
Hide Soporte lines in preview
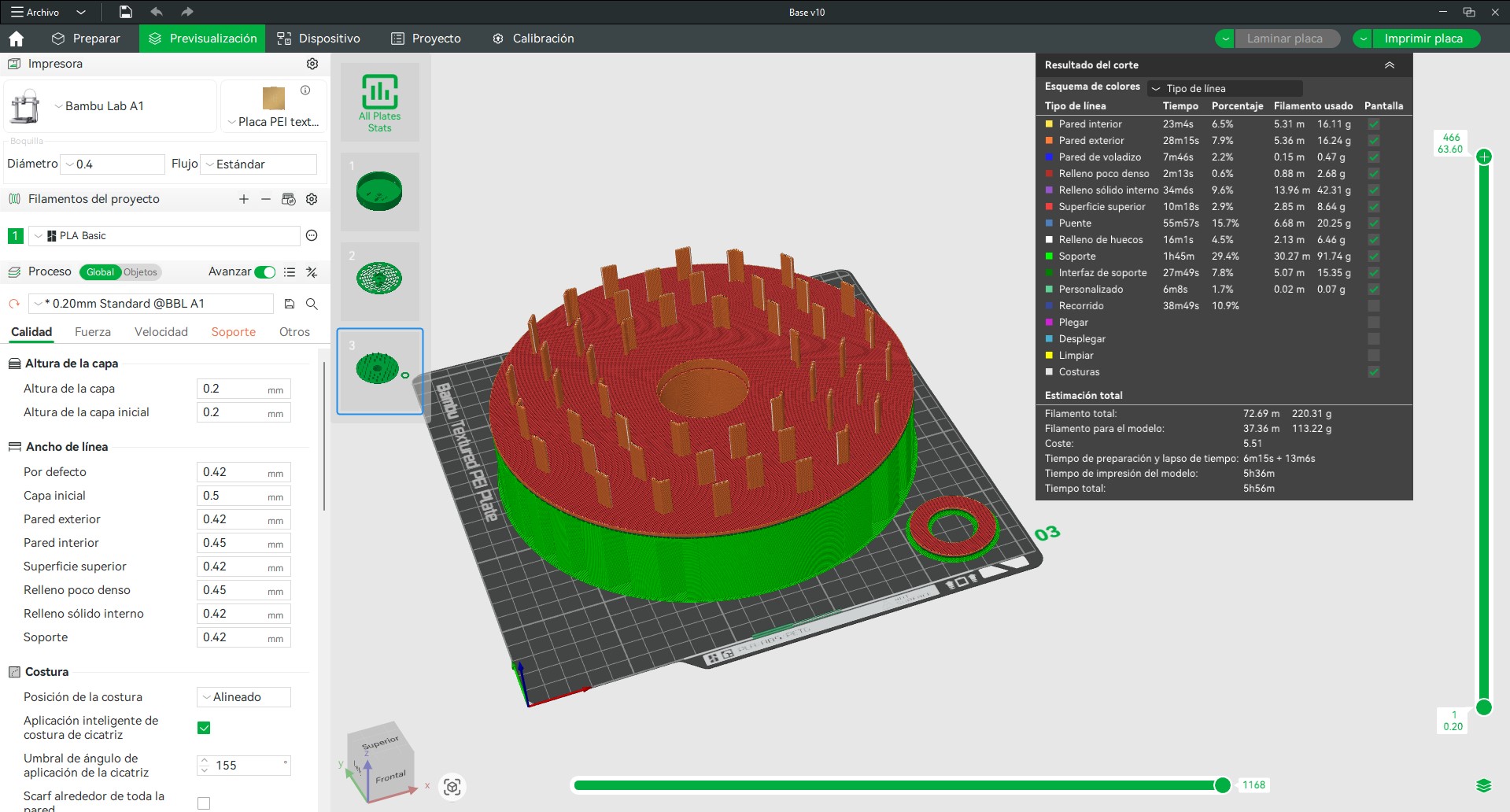pos(1374,257)
